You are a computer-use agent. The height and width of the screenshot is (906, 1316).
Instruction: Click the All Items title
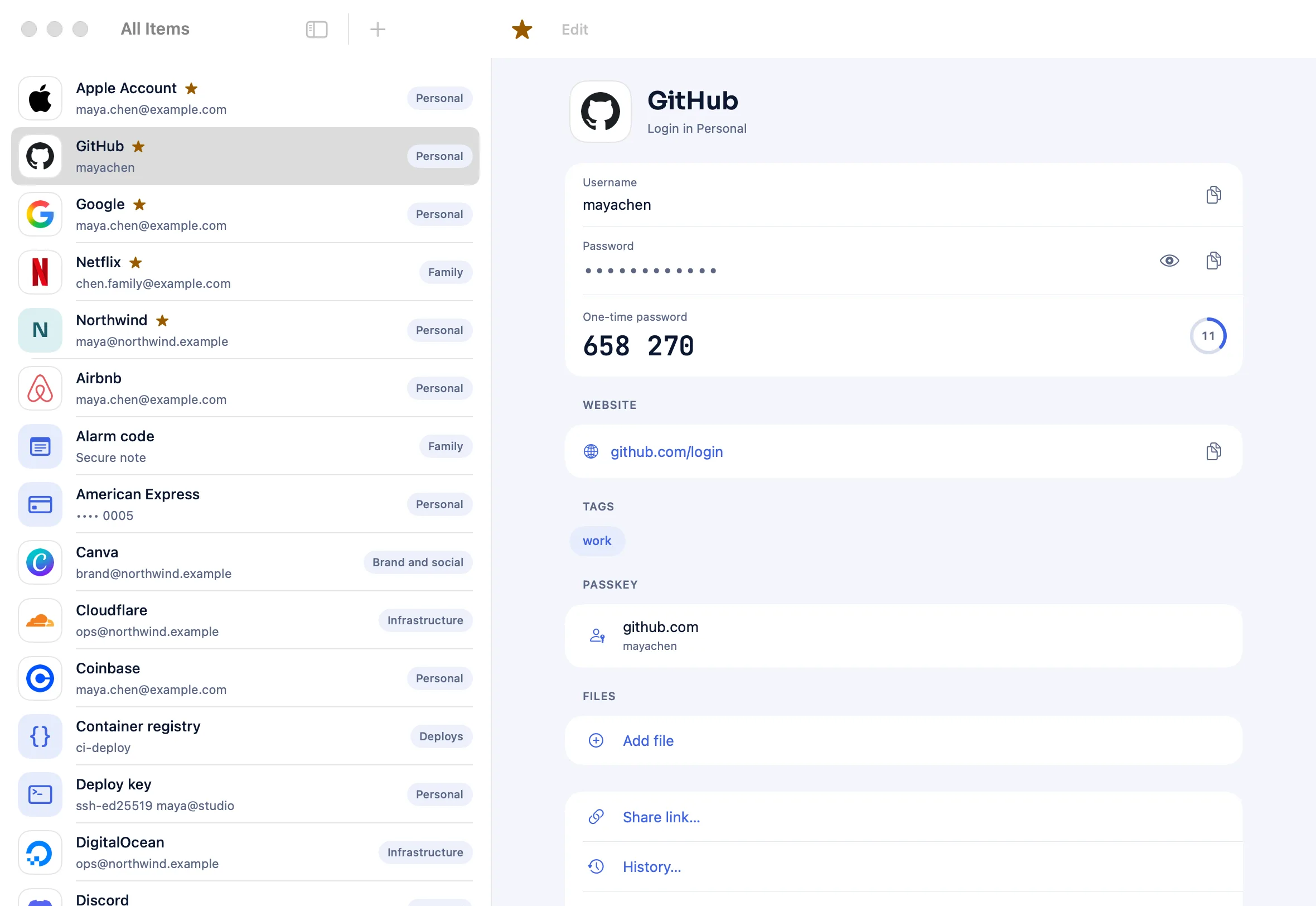point(155,29)
